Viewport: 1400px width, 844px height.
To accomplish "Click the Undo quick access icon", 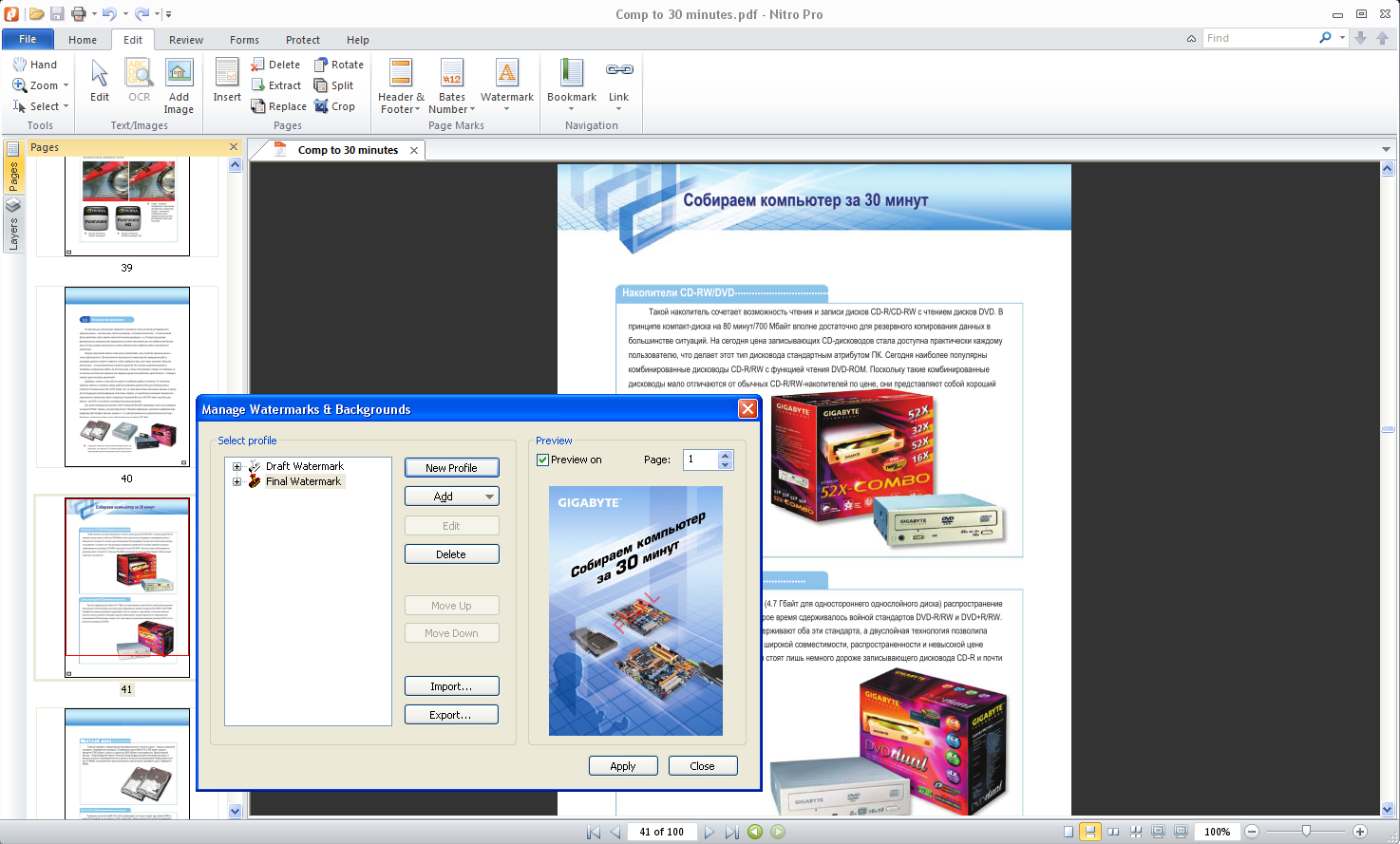I will click(109, 13).
